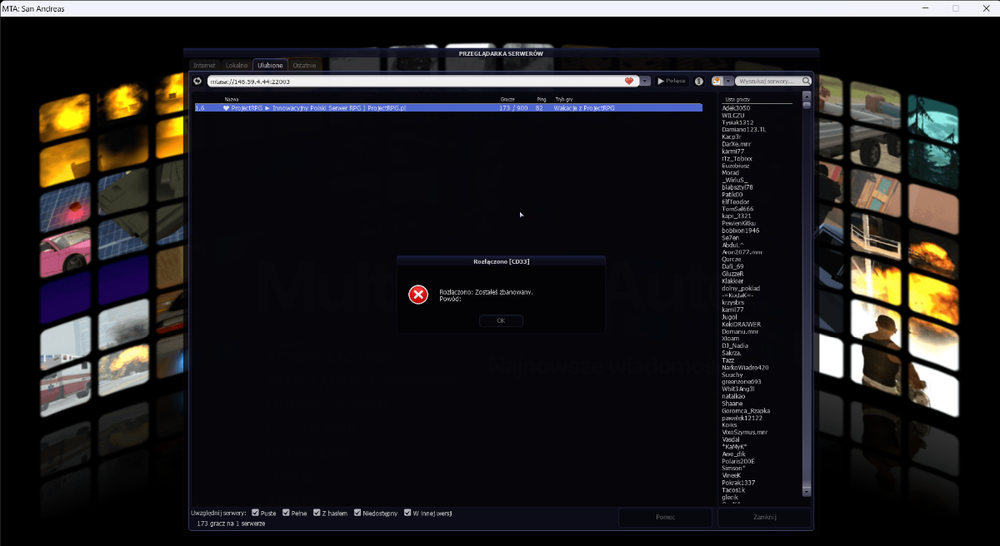Screen dimensions: 1000x546
Task: Click the red error X icon in dialog
Action: click(x=418, y=294)
